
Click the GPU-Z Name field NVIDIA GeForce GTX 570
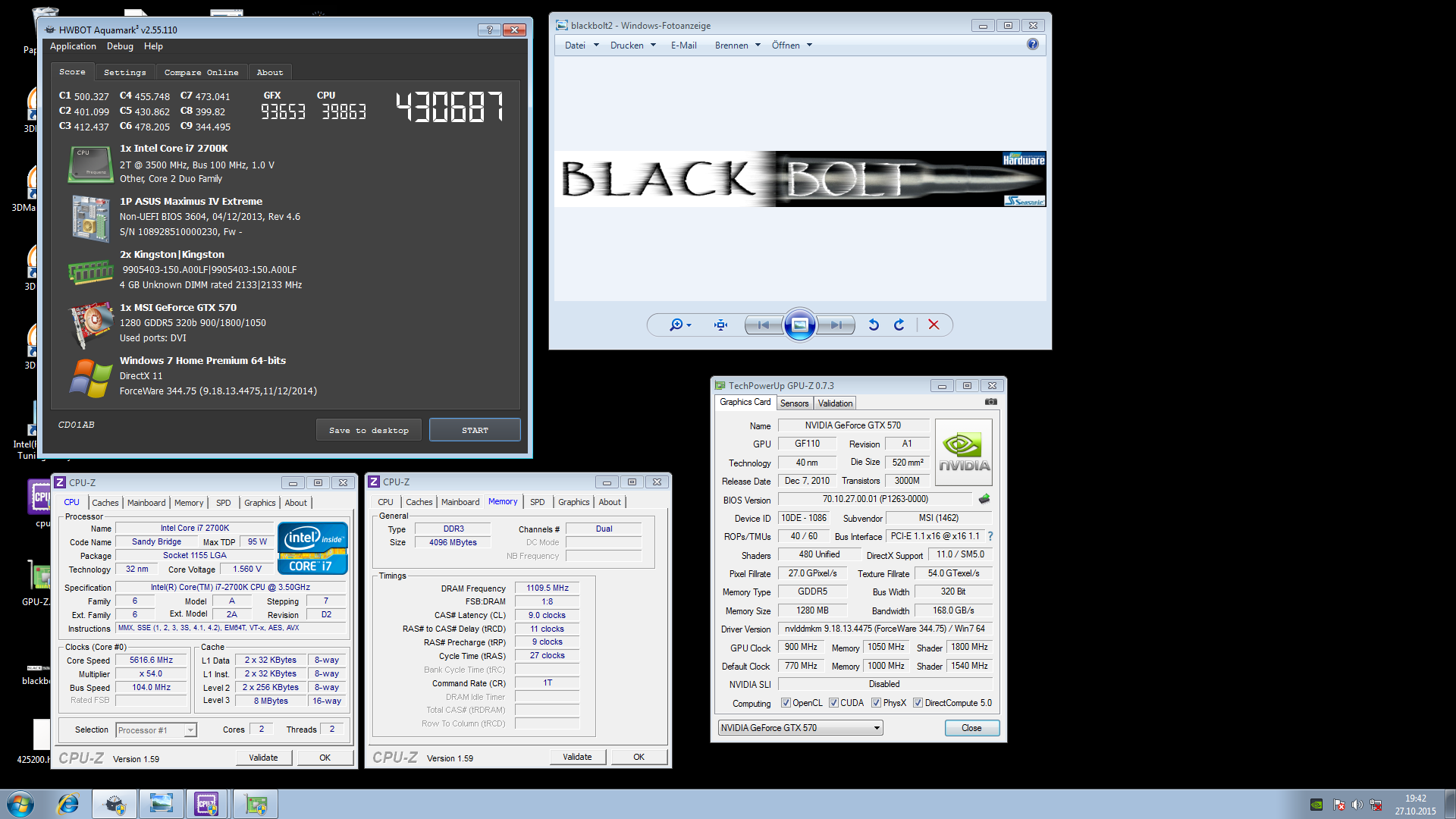[x=853, y=425]
